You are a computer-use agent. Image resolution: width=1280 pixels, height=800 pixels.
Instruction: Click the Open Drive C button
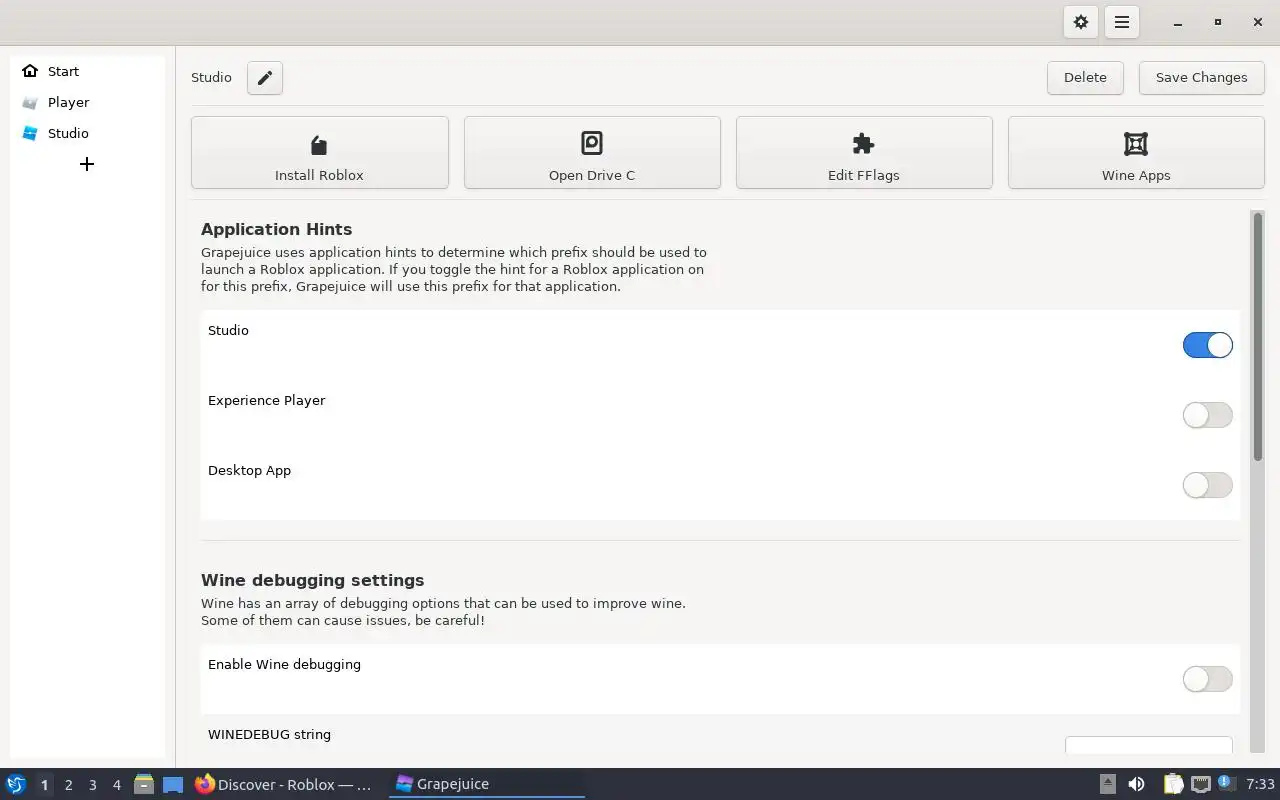[592, 153]
